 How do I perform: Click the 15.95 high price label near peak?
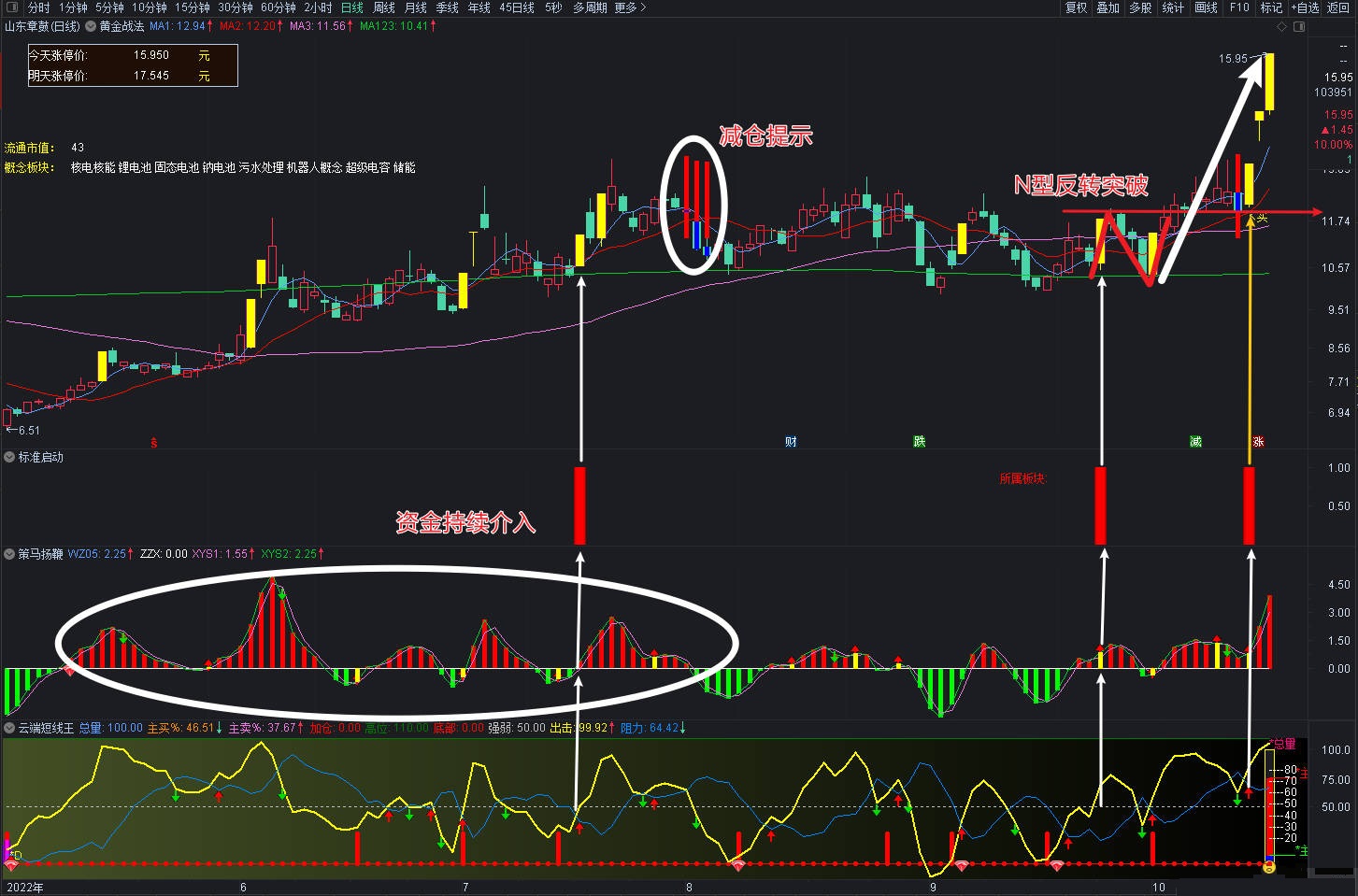click(x=1233, y=59)
